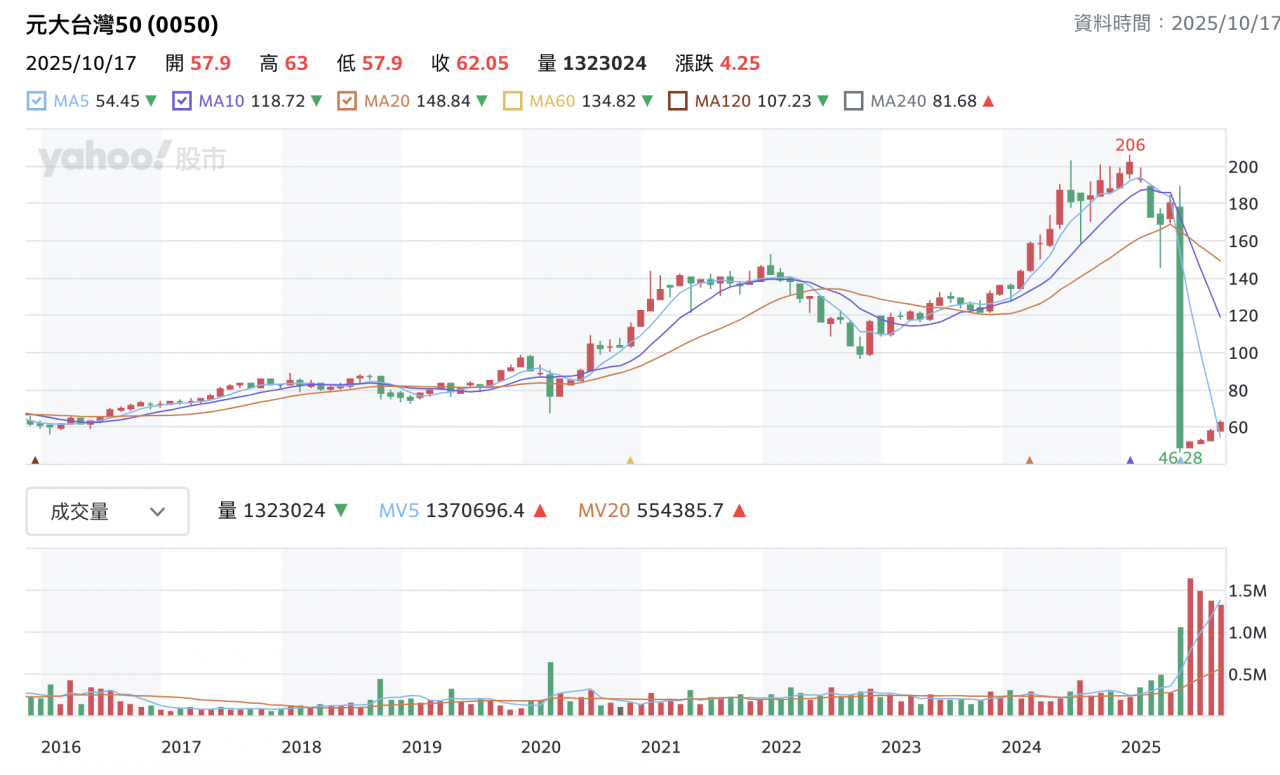The image size is (1280, 775).
Task: Click the purple triangle marker near 2025
Action: point(1130,460)
